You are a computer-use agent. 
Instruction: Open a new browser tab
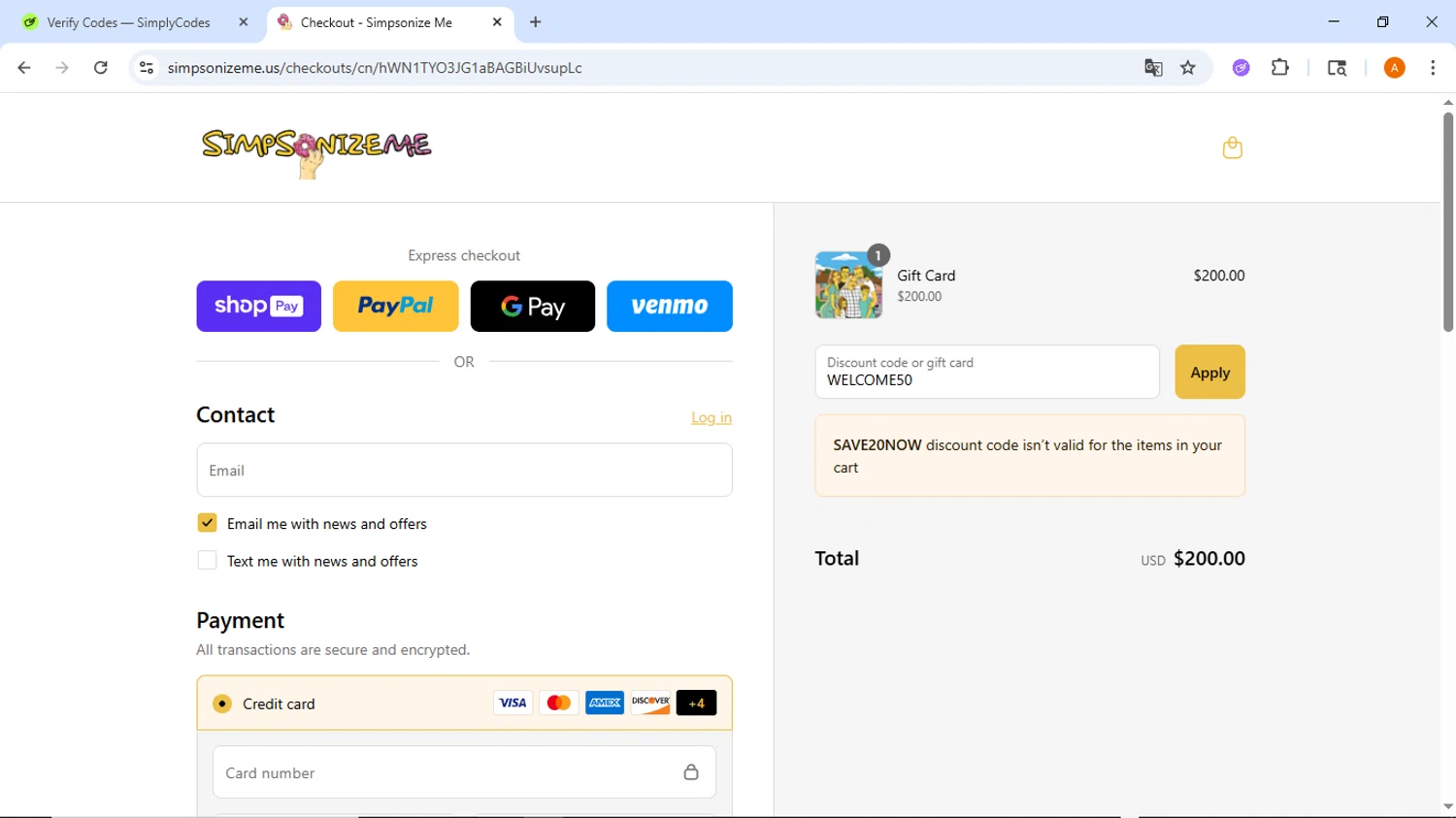click(x=536, y=22)
